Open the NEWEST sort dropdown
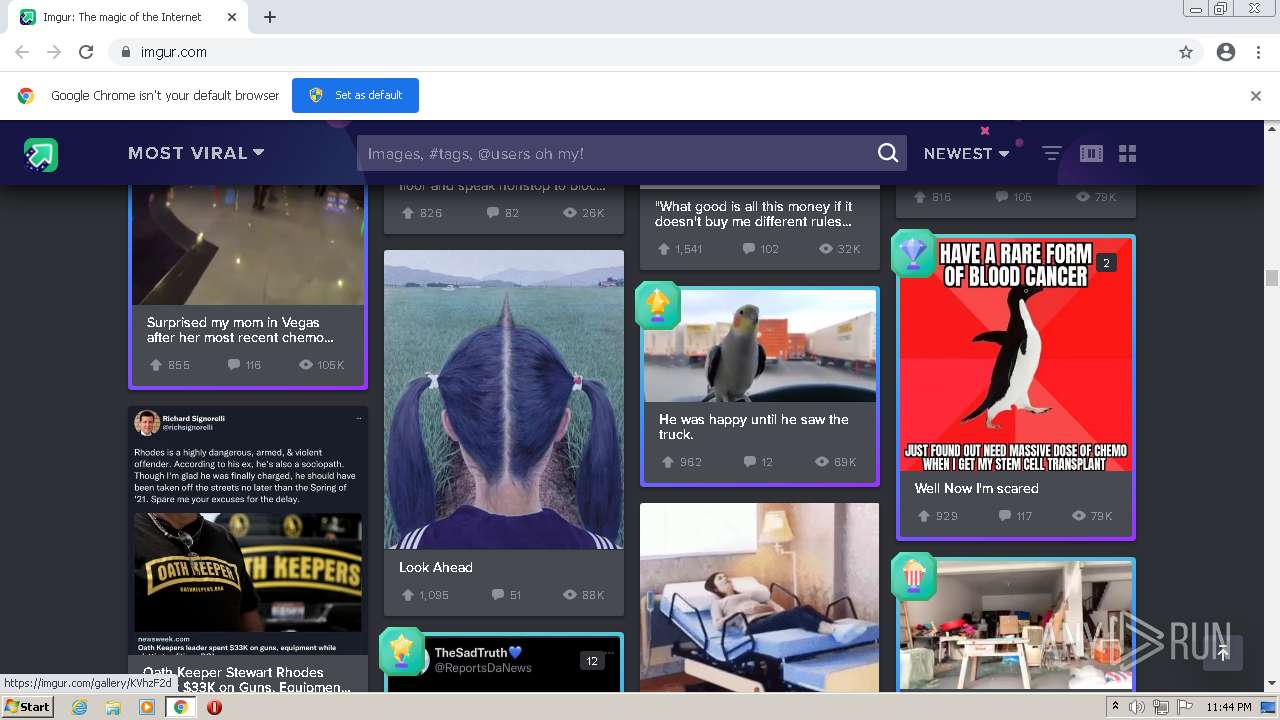Viewport: 1280px width, 720px height. [x=966, y=153]
